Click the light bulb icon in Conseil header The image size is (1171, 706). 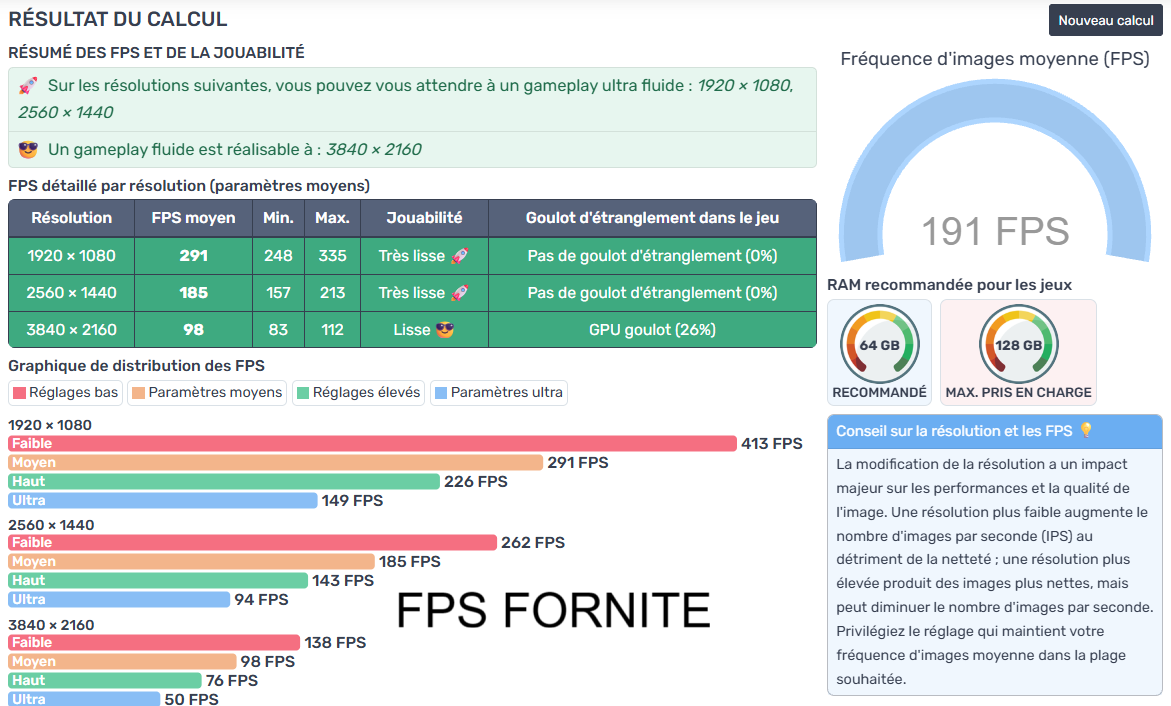(1086, 431)
